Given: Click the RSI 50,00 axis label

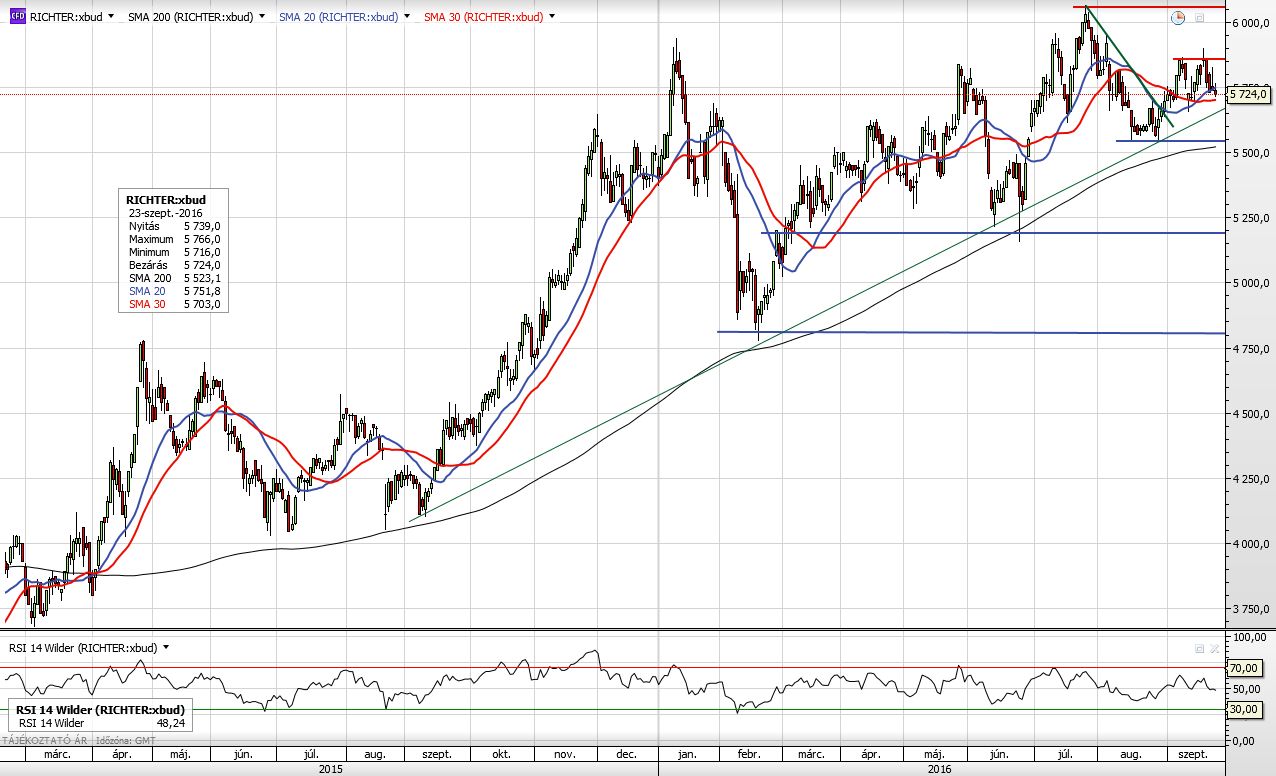Looking at the screenshot, I should click(x=1246, y=688).
